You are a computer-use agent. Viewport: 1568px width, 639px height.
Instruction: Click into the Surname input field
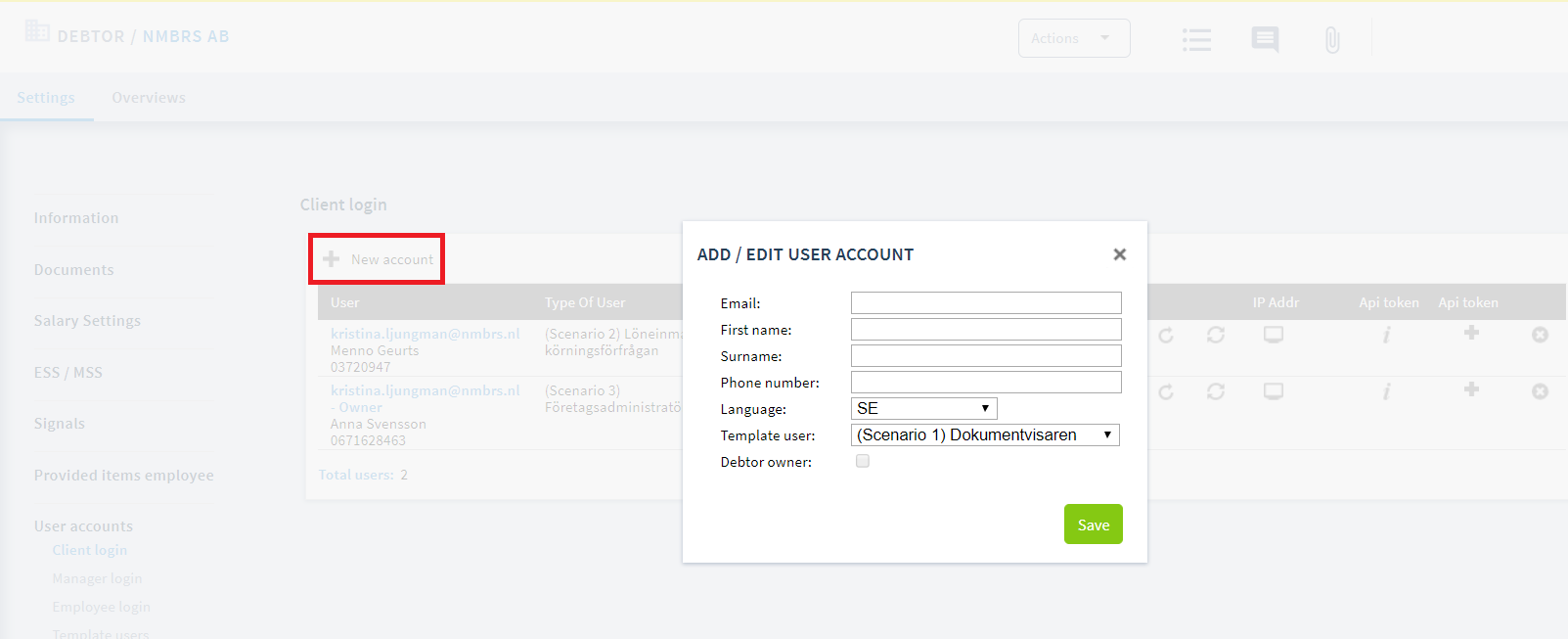pyautogui.click(x=986, y=355)
